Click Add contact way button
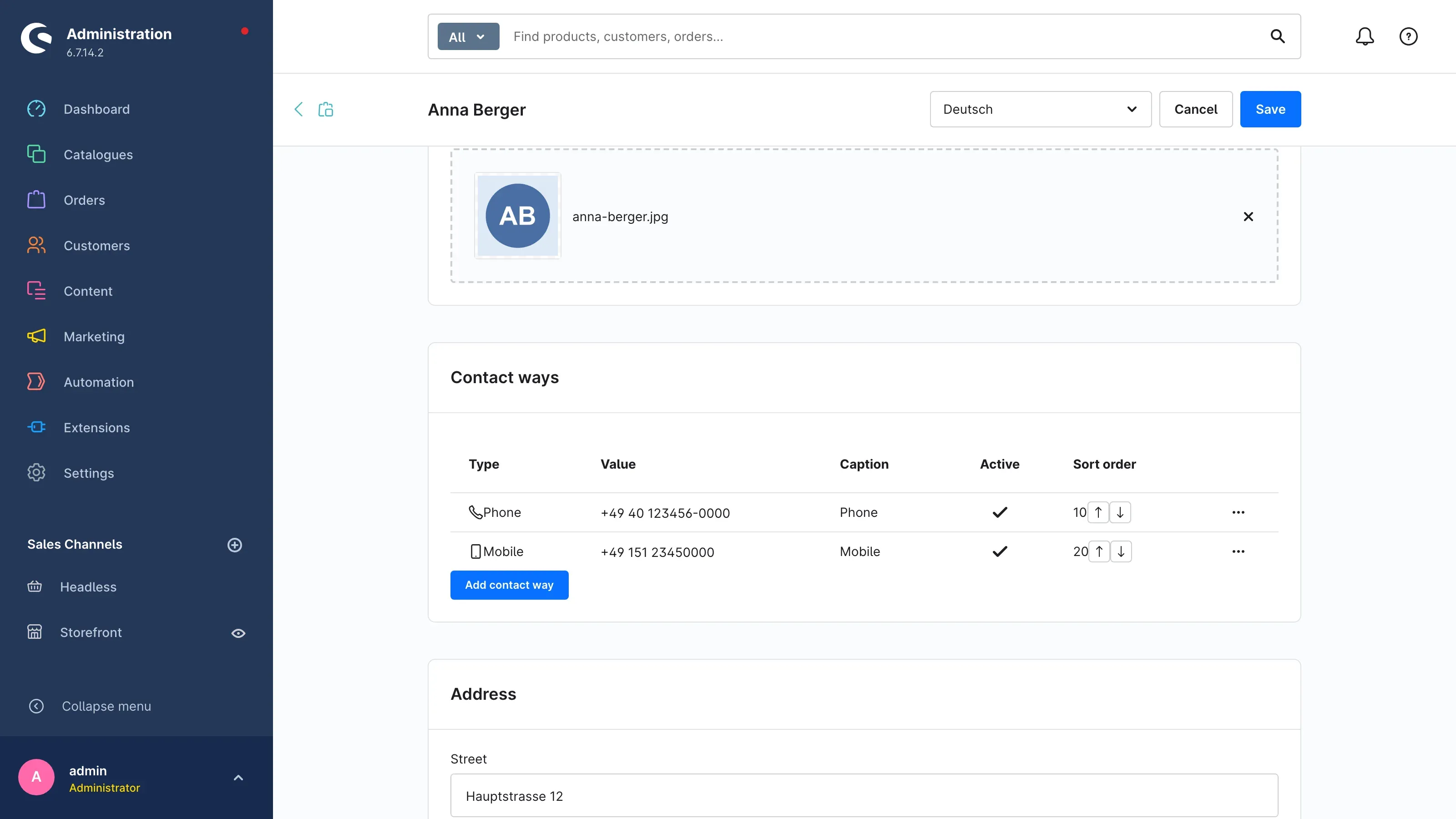The width and height of the screenshot is (1456, 819). [x=509, y=585]
